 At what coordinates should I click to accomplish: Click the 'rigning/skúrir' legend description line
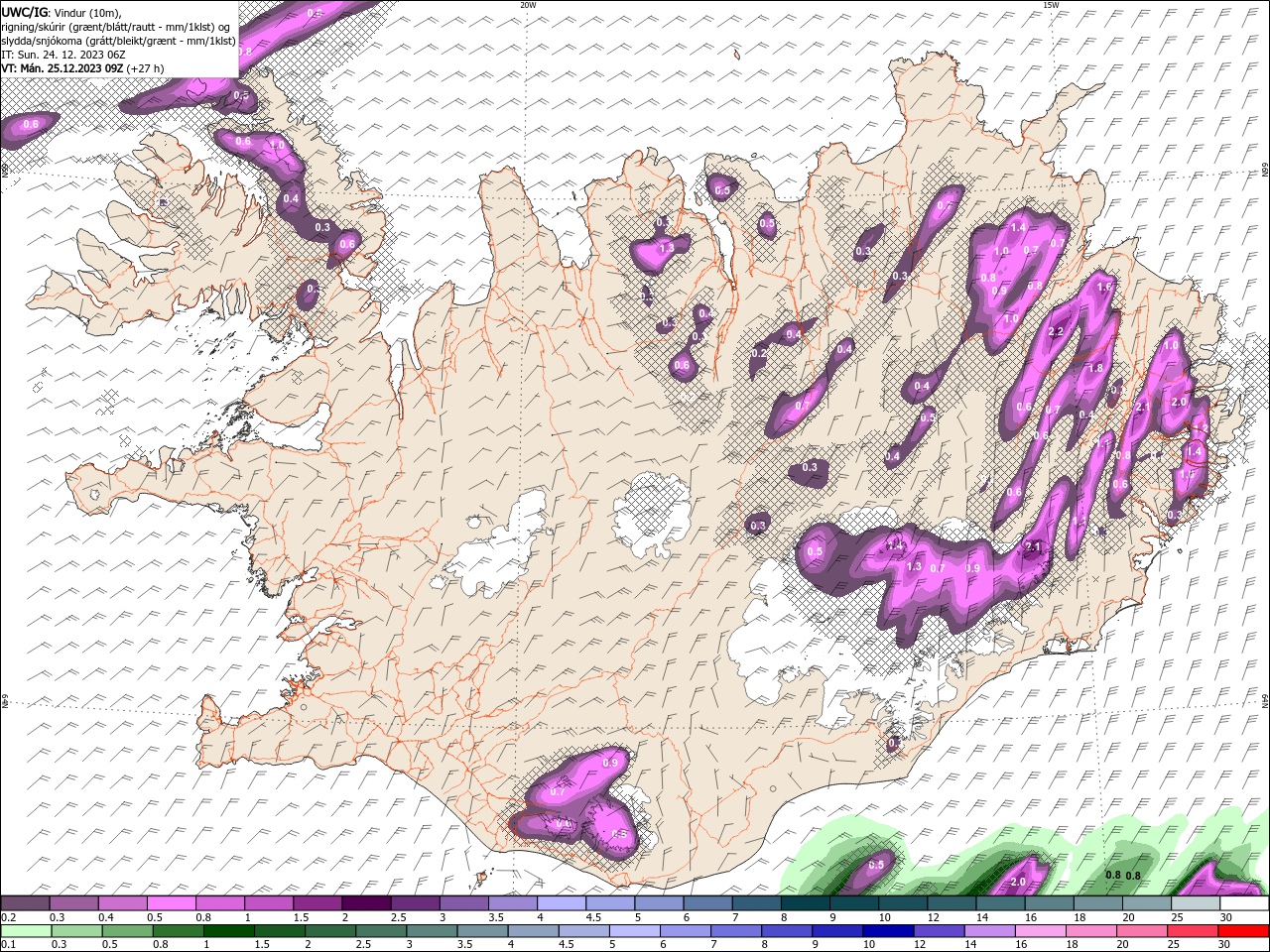[x=116, y=27]
